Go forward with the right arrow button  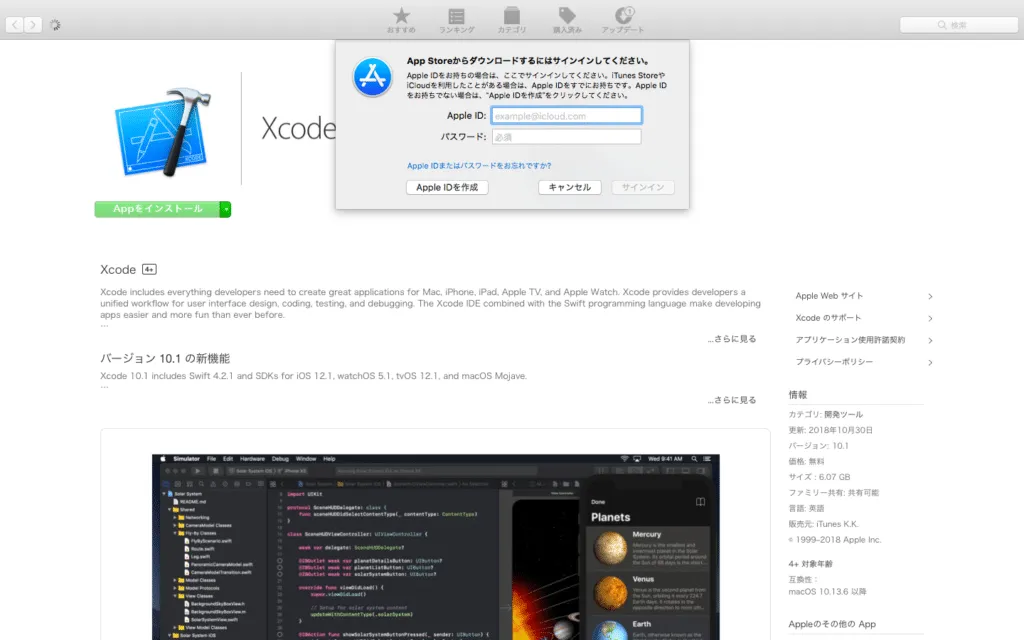click(x=33, y=25)
